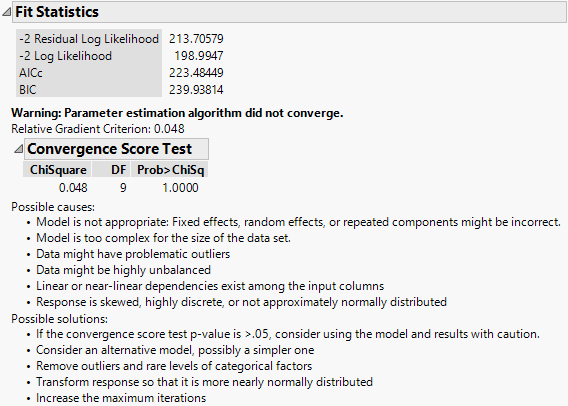Select the BIC row label

[x=28, y=90]
